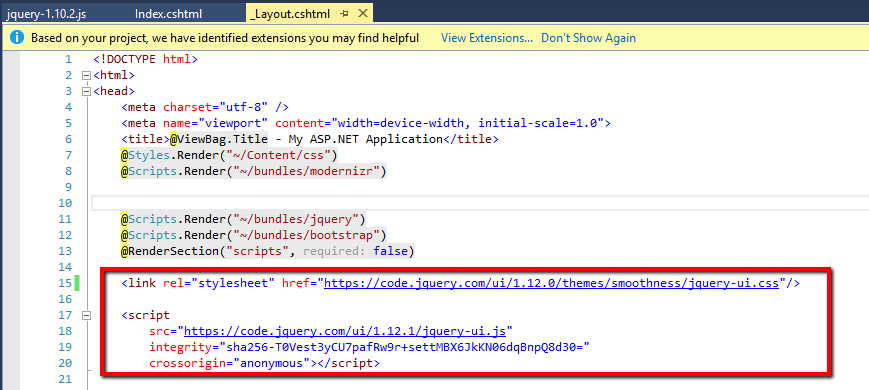Open jquery-ui.css stylesheet URL
The height and width of the screenshot is (390, 869).
pos(551,283)
